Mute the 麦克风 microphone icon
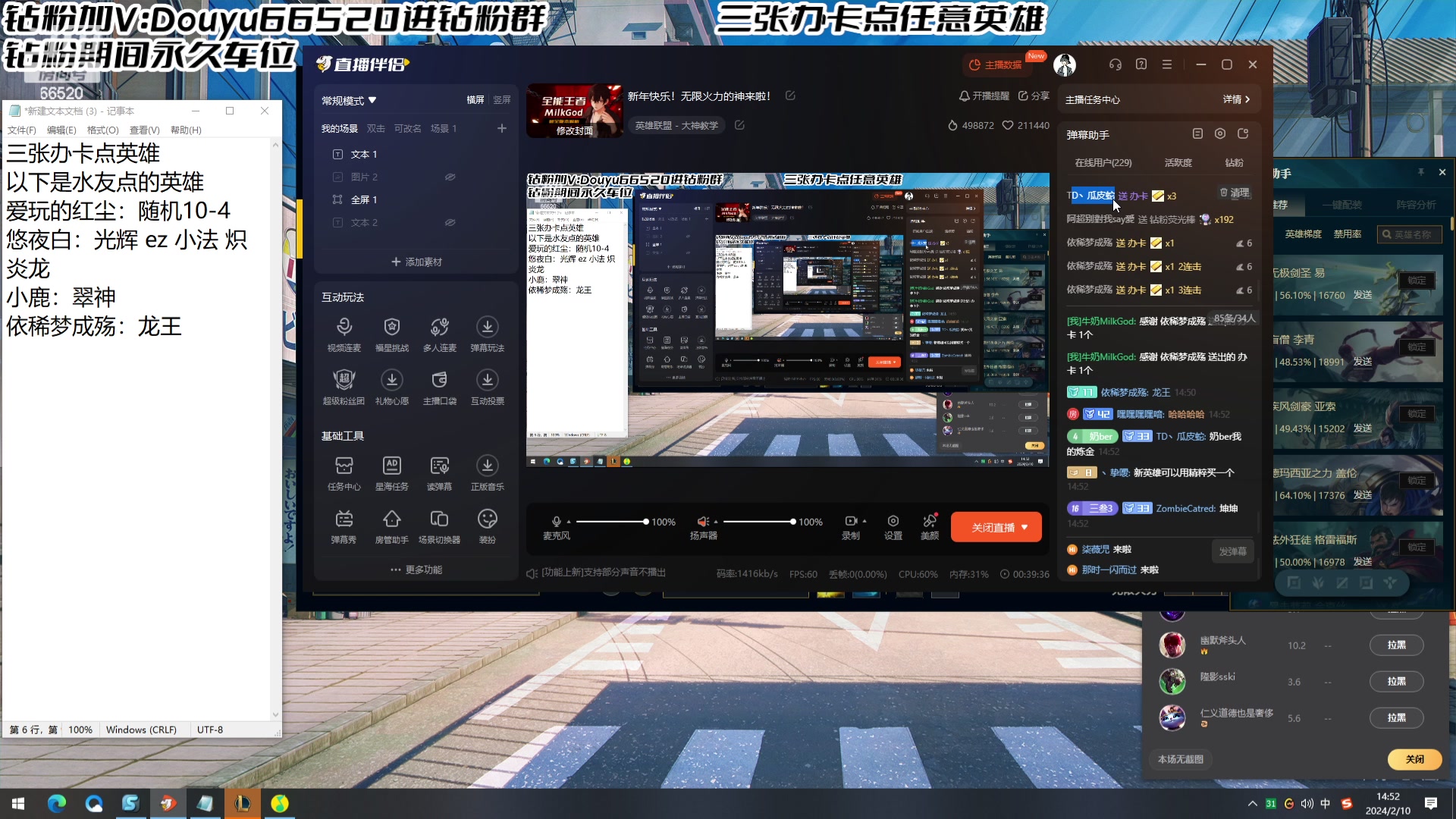The width and height of the screenshot is (1456, 819). [557, 522]
